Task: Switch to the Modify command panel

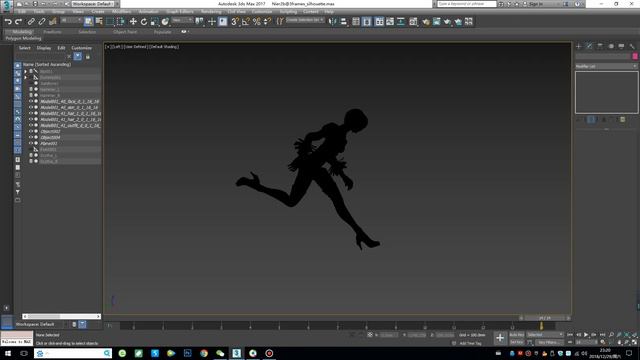Action: click(589, 46)
